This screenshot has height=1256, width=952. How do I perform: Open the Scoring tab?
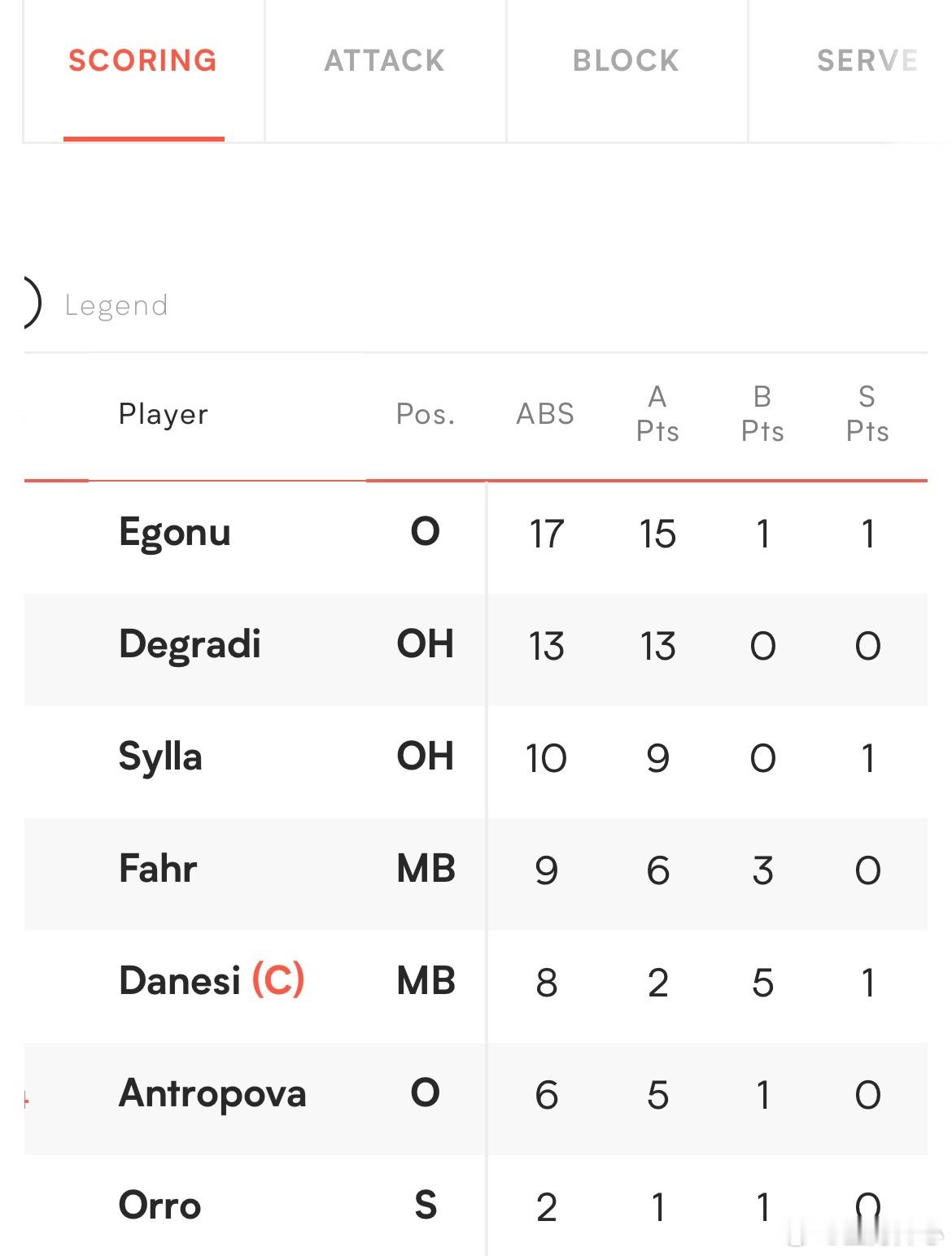[x=143, y=61]
